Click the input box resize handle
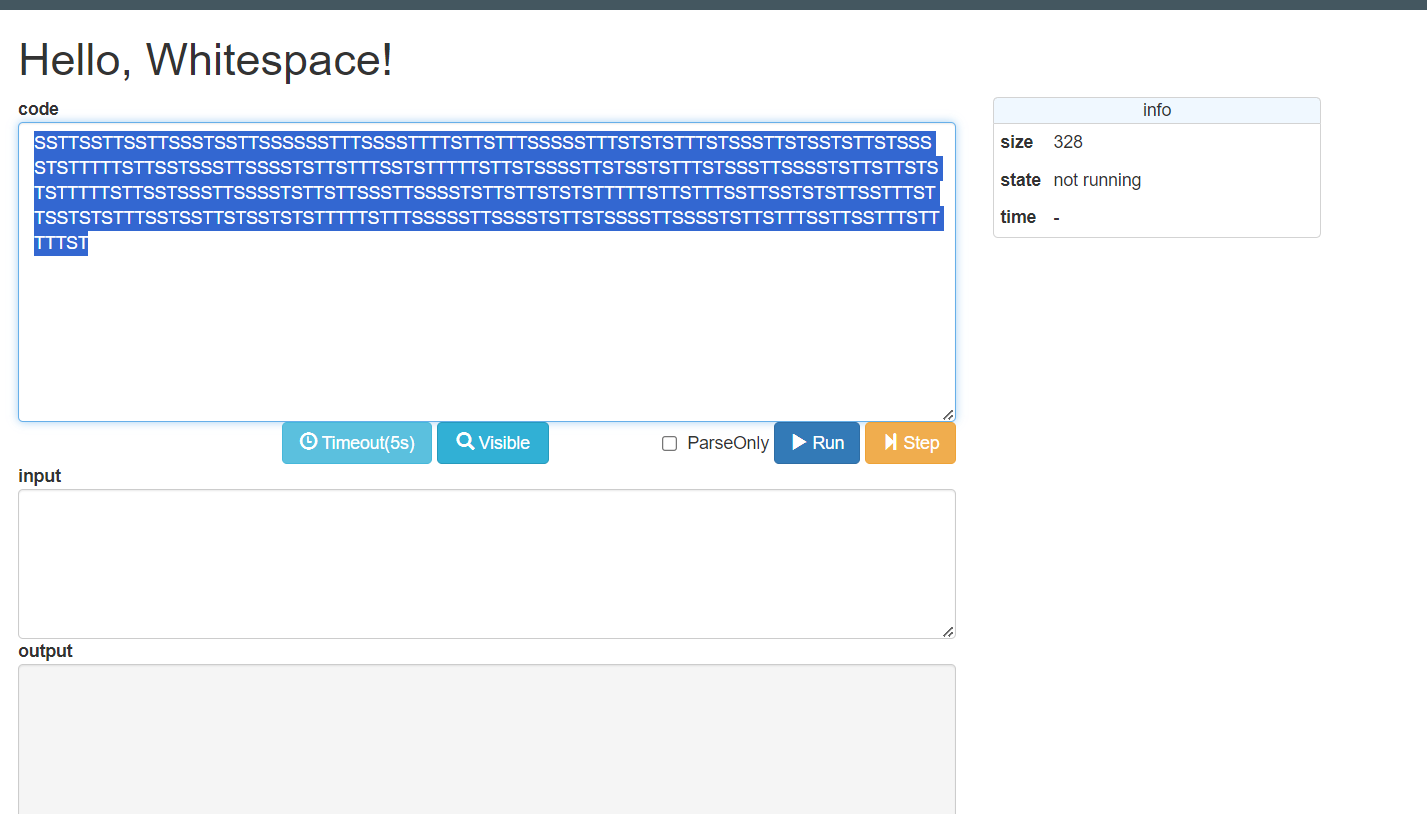The width and height of the screenshot is (1427, 814). click(948, 631)
